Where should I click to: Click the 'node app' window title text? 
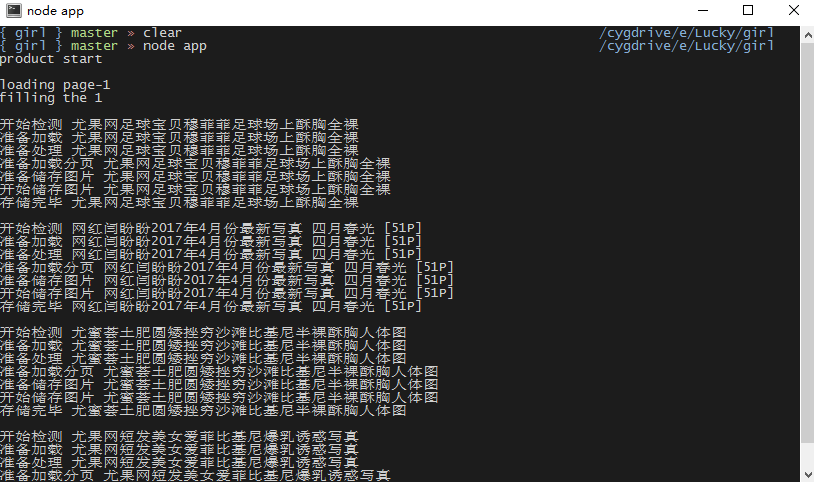tap(55, 11)
